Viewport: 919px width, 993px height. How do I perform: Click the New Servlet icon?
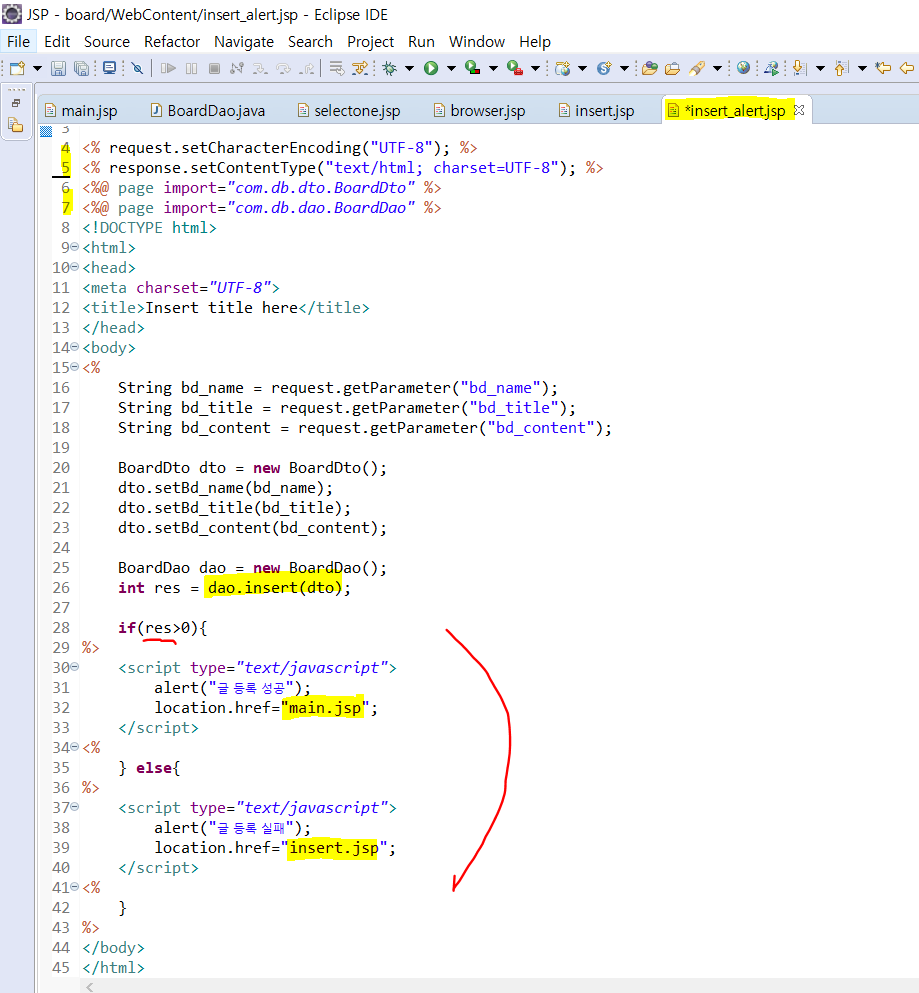[x=604, y=68]
